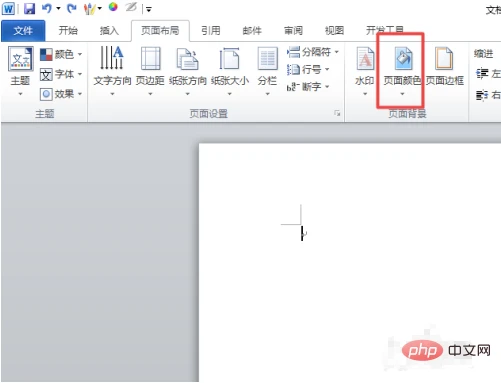The image size is (501, 383).
Task: Open the 页面颜色 (Page Color) button
Action: [x=402, y=71]
